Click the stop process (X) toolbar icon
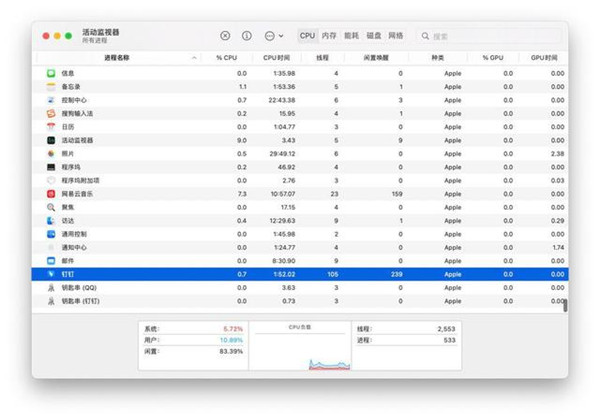The width and height of the screenshot is (600, 420). 224,35
